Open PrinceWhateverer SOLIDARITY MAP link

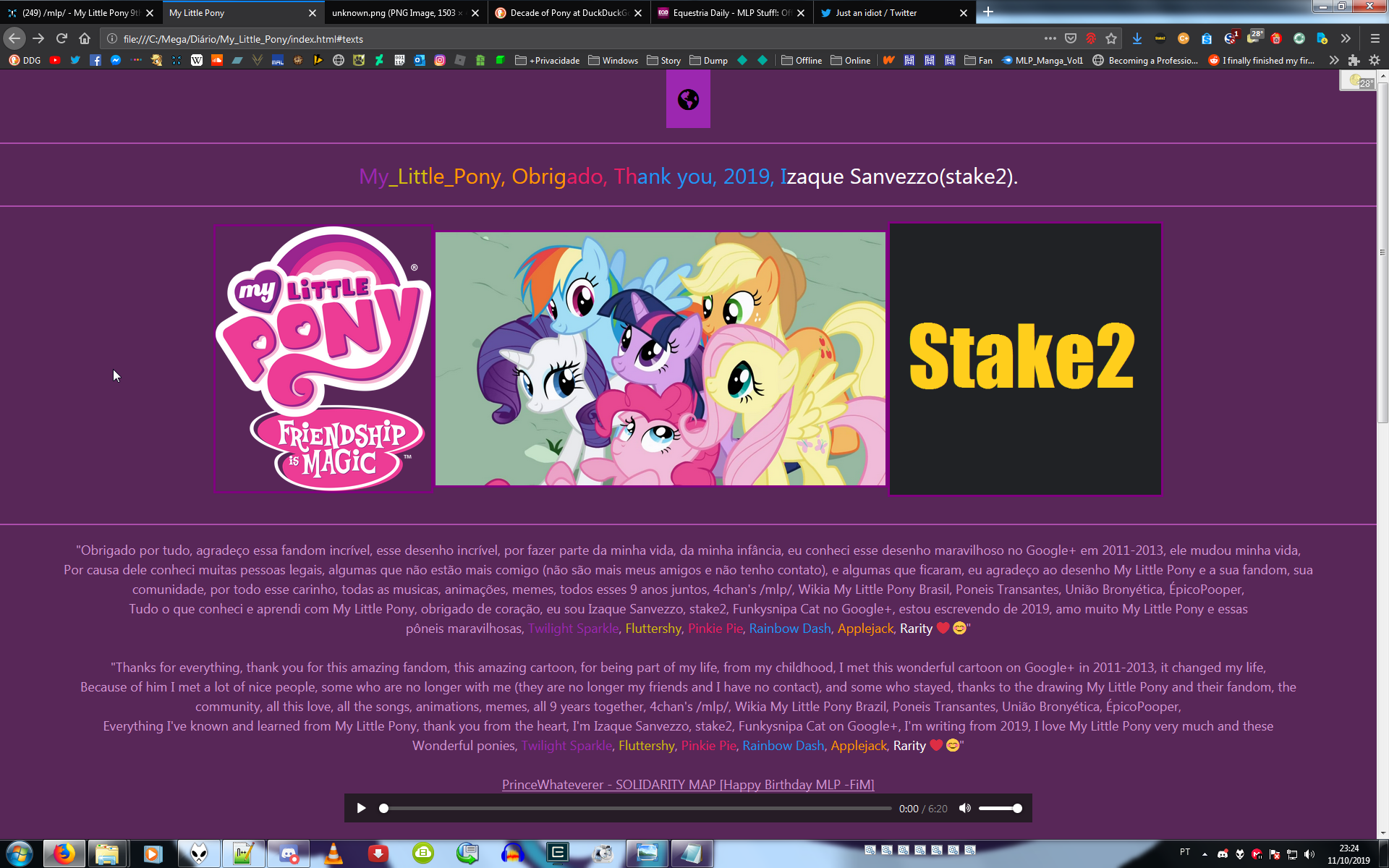688,784
